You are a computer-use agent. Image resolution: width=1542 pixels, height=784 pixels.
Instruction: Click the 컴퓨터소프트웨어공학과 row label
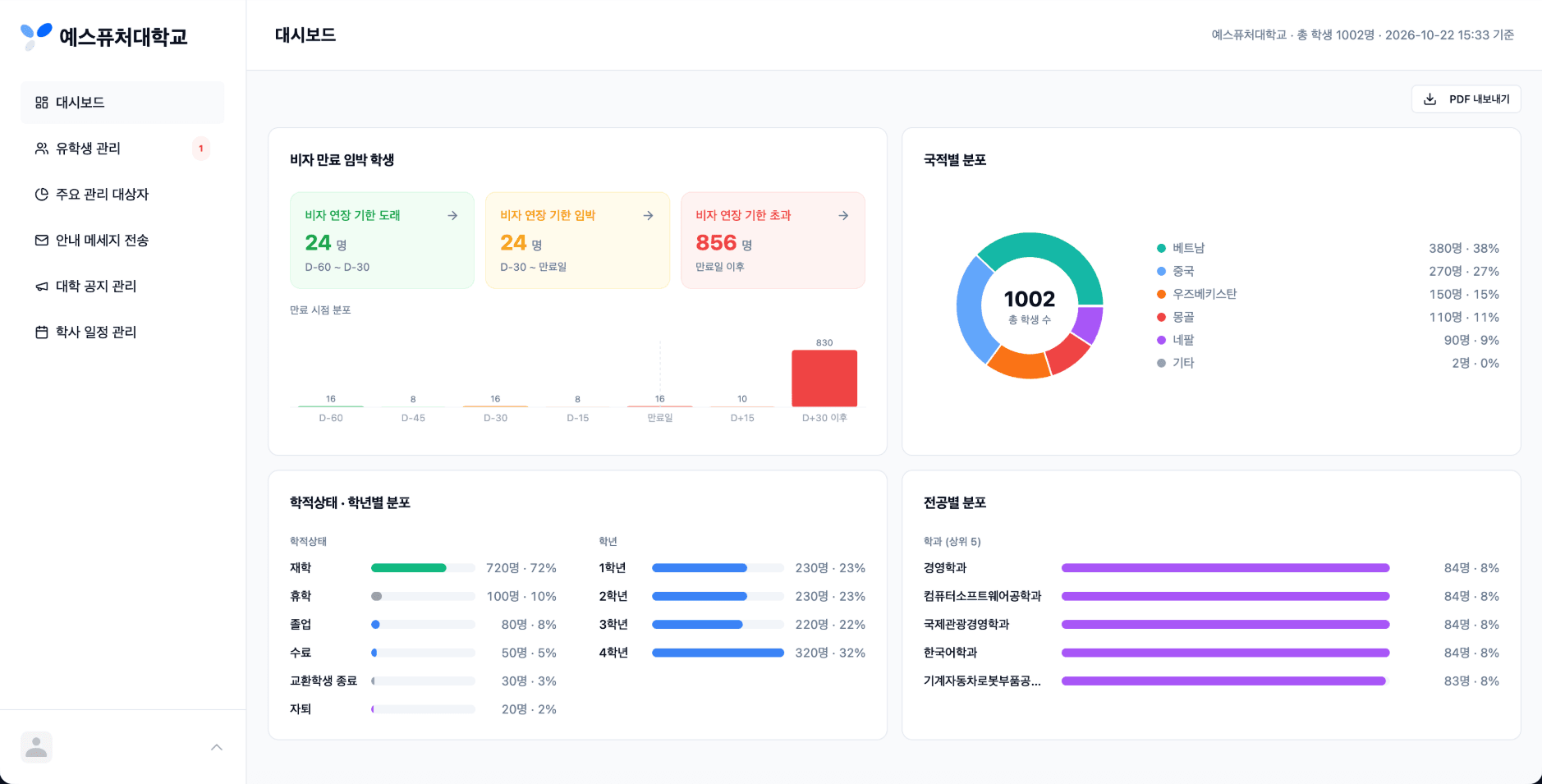(x=983, y=596)
